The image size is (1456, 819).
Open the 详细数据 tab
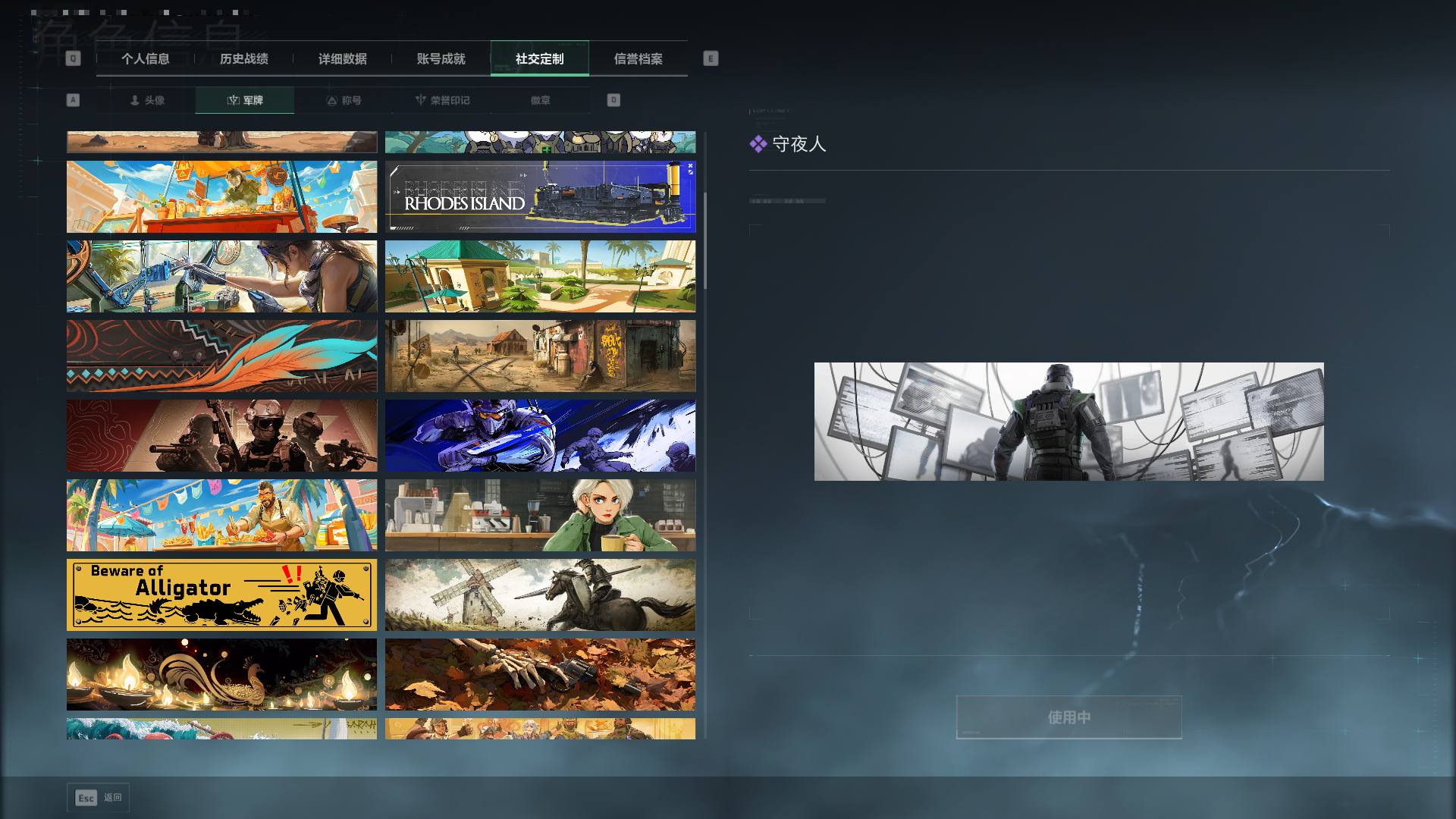343,58
